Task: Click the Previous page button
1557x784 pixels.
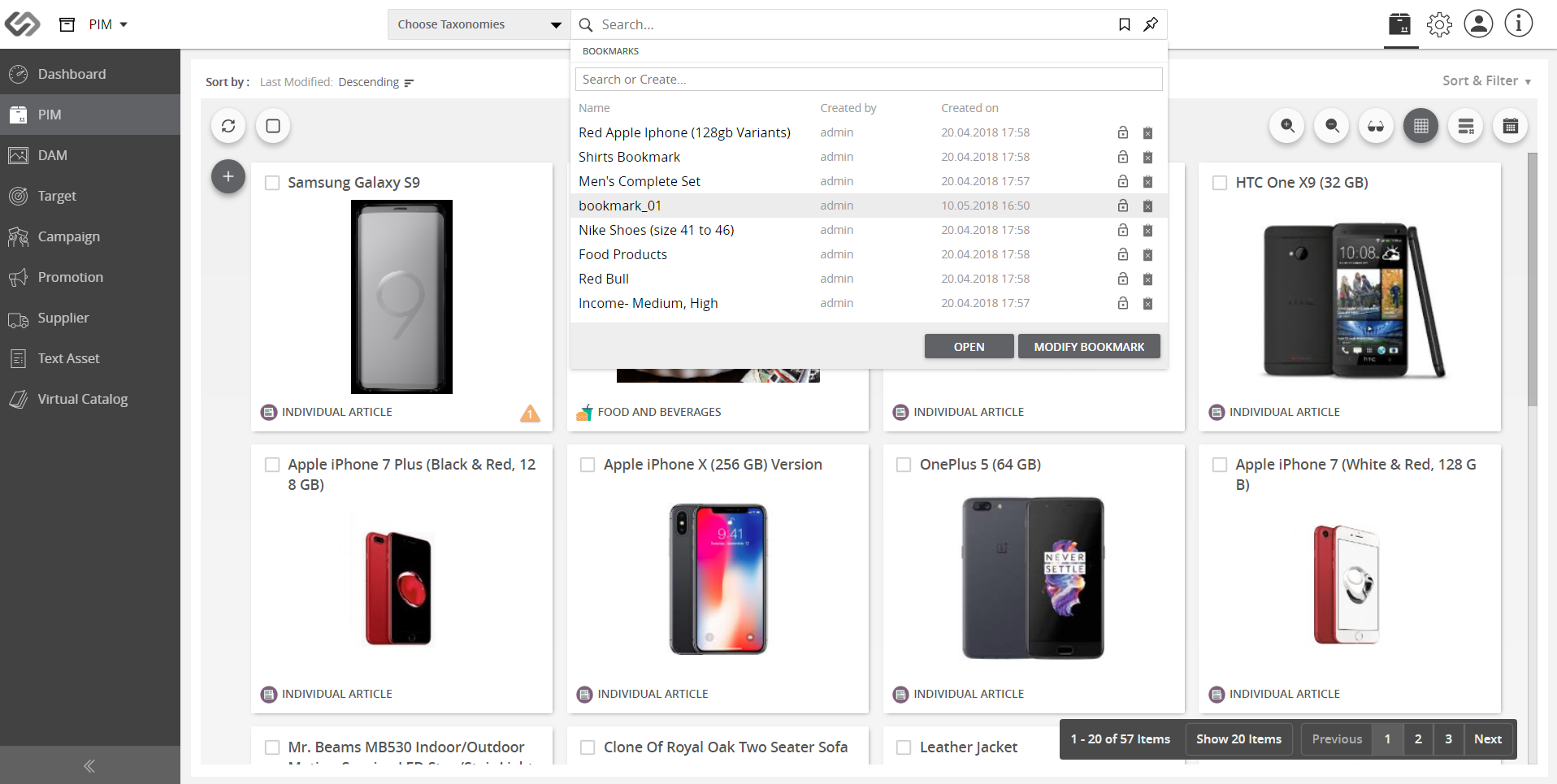Action: (x=1337, y=739)
